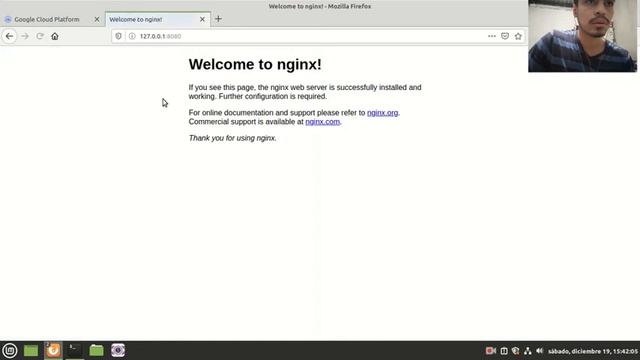This screenshot has height=360, width=640.
Task: Open the calendar from the clock
Action: point(593,351)
